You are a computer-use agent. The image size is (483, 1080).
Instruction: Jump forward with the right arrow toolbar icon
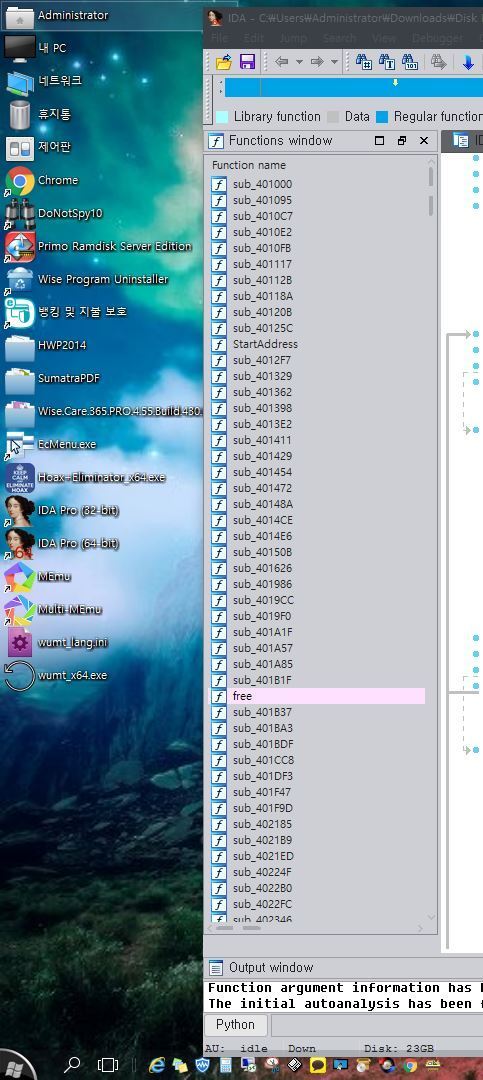click(317, 62)
